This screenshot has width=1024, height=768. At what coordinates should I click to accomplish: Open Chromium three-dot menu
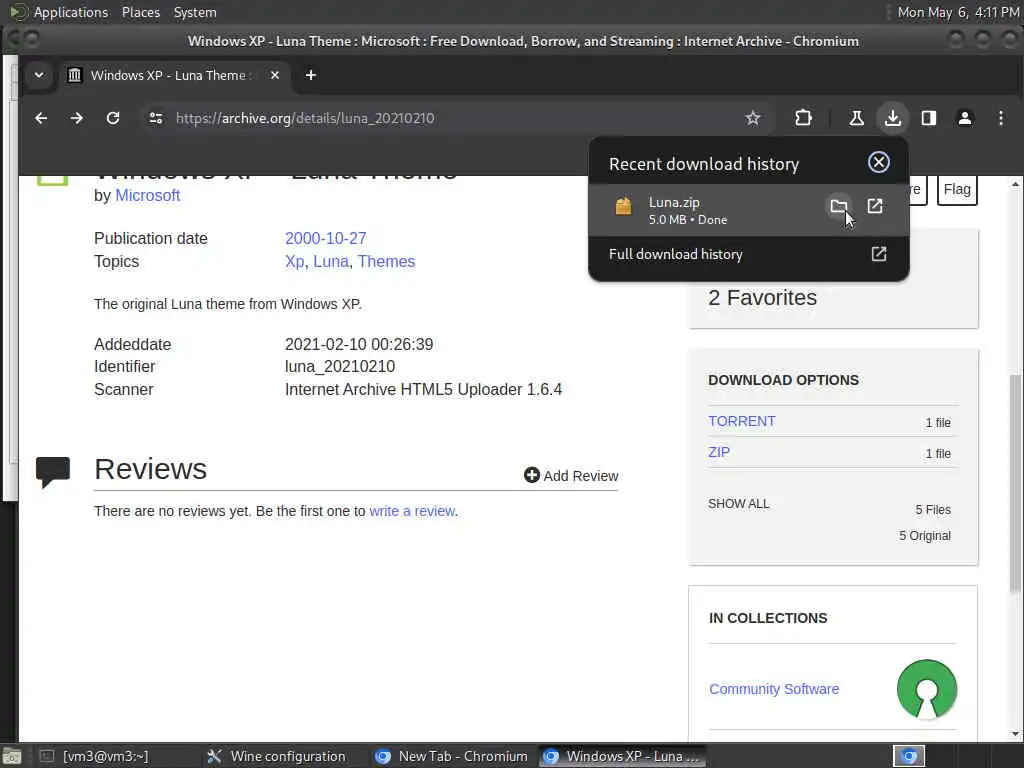tap(1000, 118)
